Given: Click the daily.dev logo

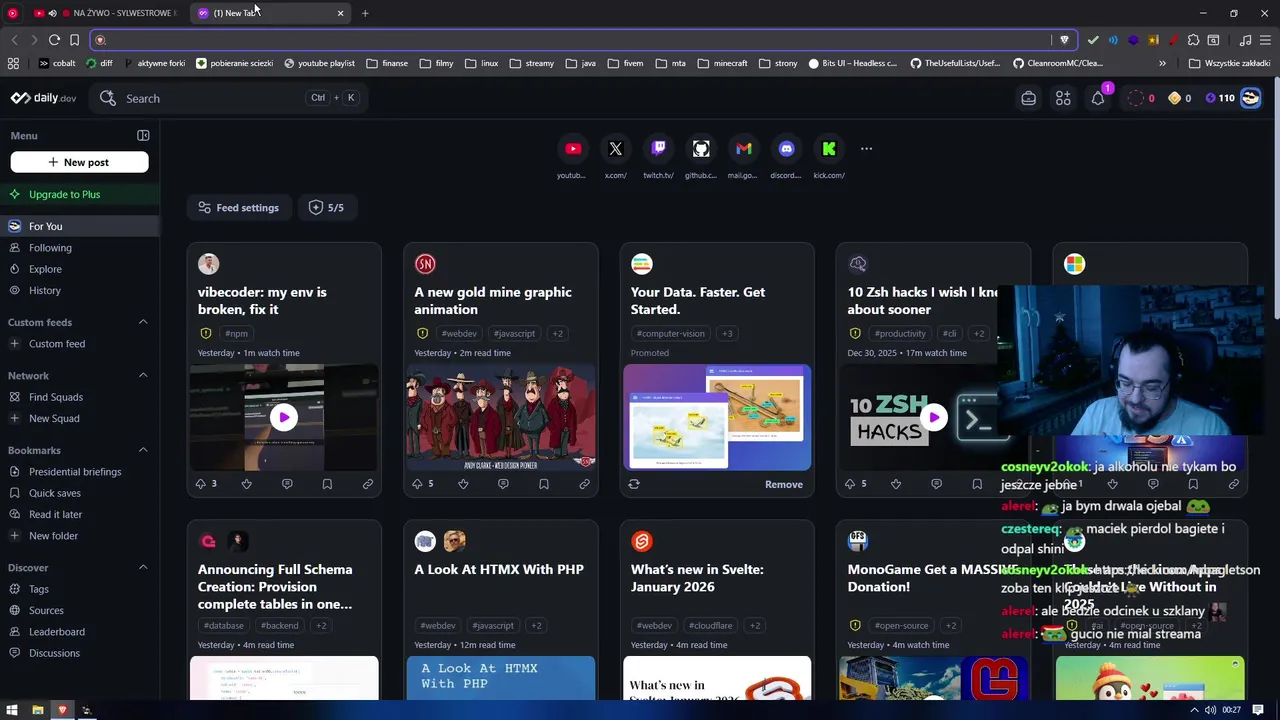Looking at the screenshot, I should pyautogui.click(x=43, y=98).
